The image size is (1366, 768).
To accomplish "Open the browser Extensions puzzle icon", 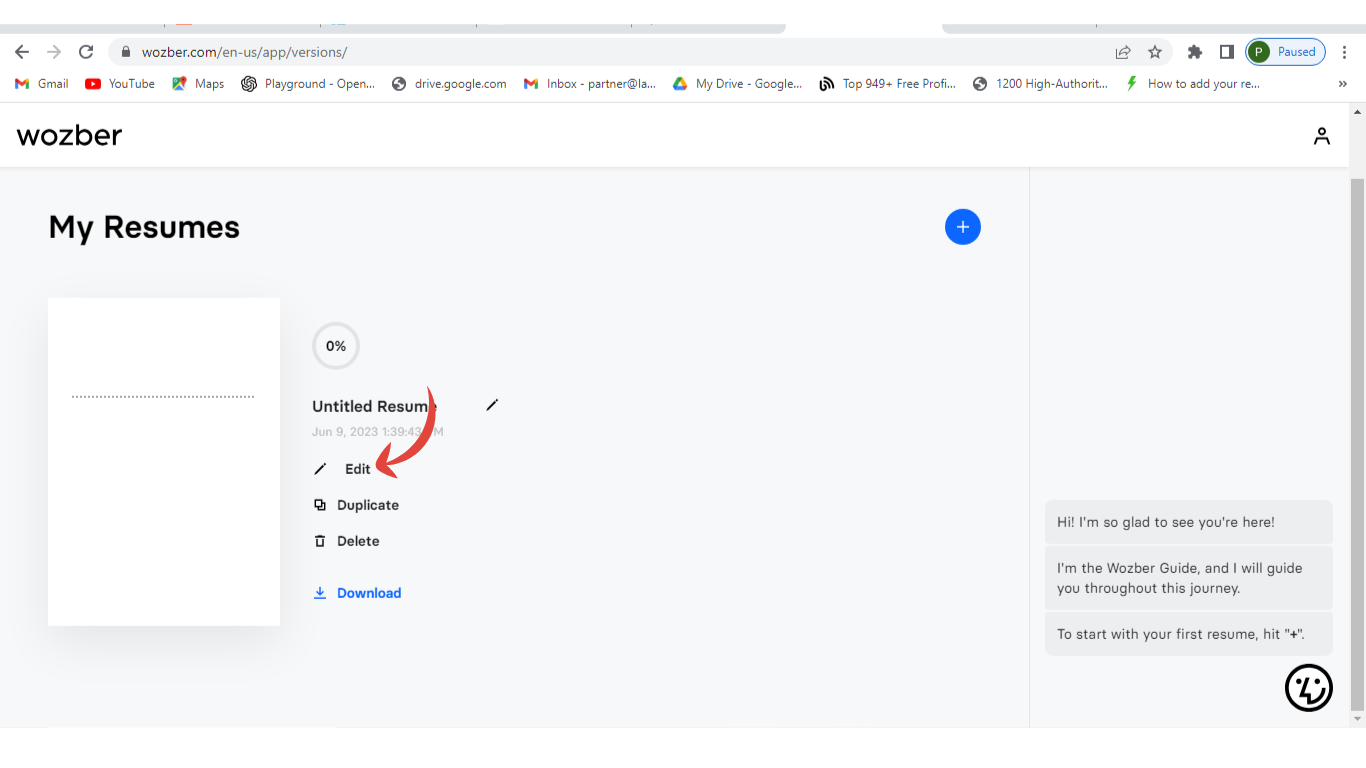I will tap(1194, 52).
